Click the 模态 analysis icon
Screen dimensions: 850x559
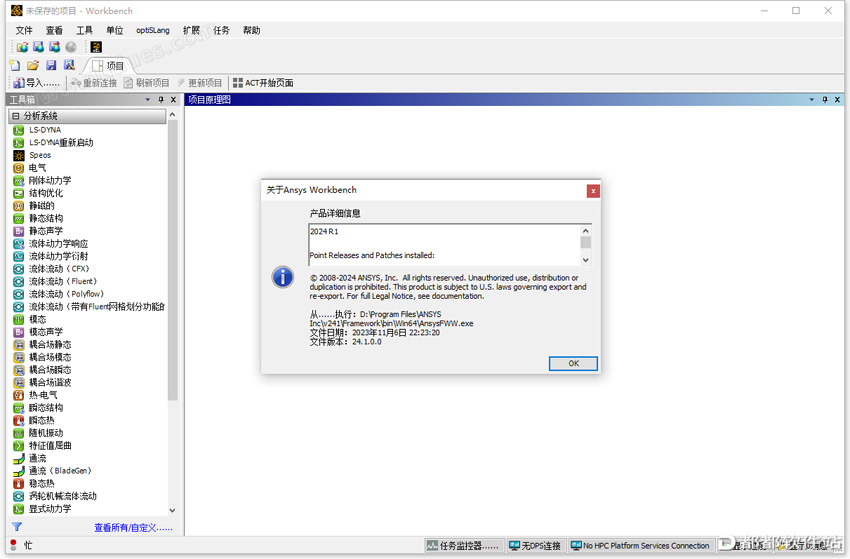[18, 319]
